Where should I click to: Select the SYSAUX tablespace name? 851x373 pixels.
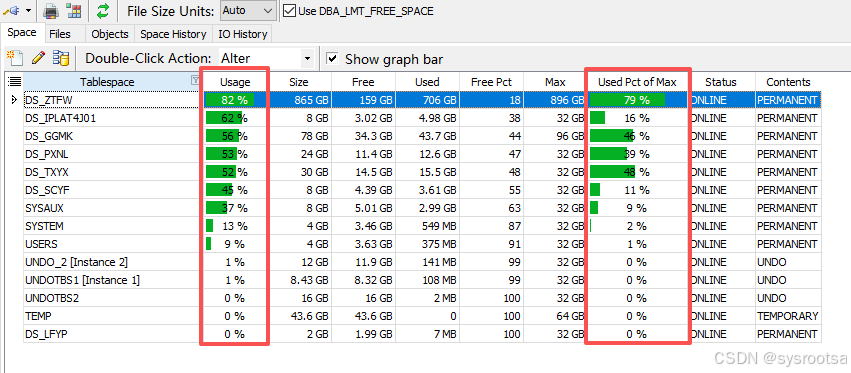click(46, 208)
